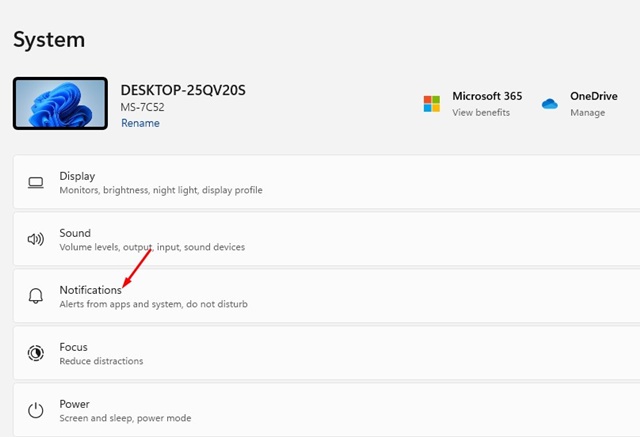Click the Microsoft 365 title text
Screen dimensions: 640x437
click(487, 96)
